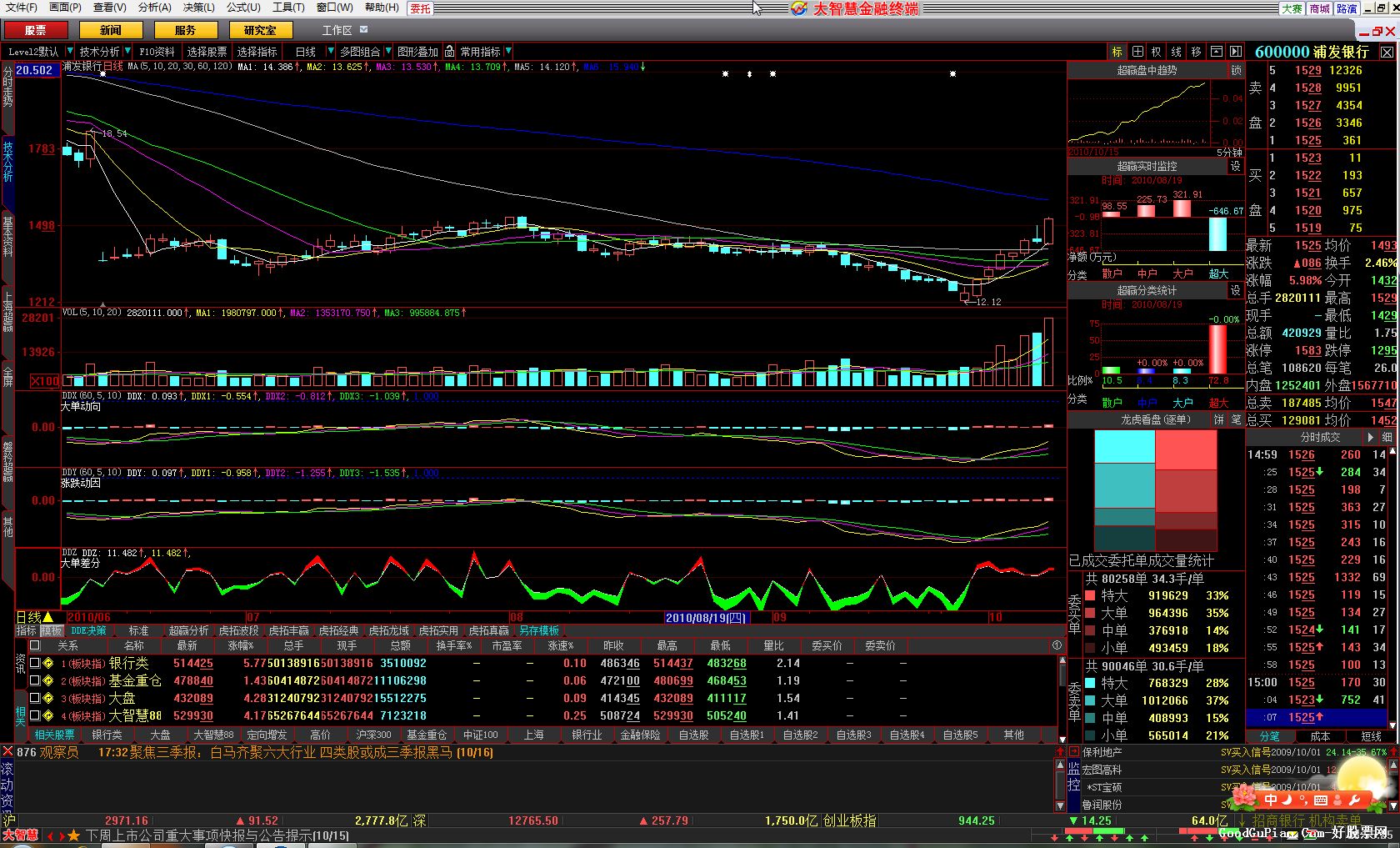
Task: Click the padlock icon beside 图形叠加
Action: [449, 51]
